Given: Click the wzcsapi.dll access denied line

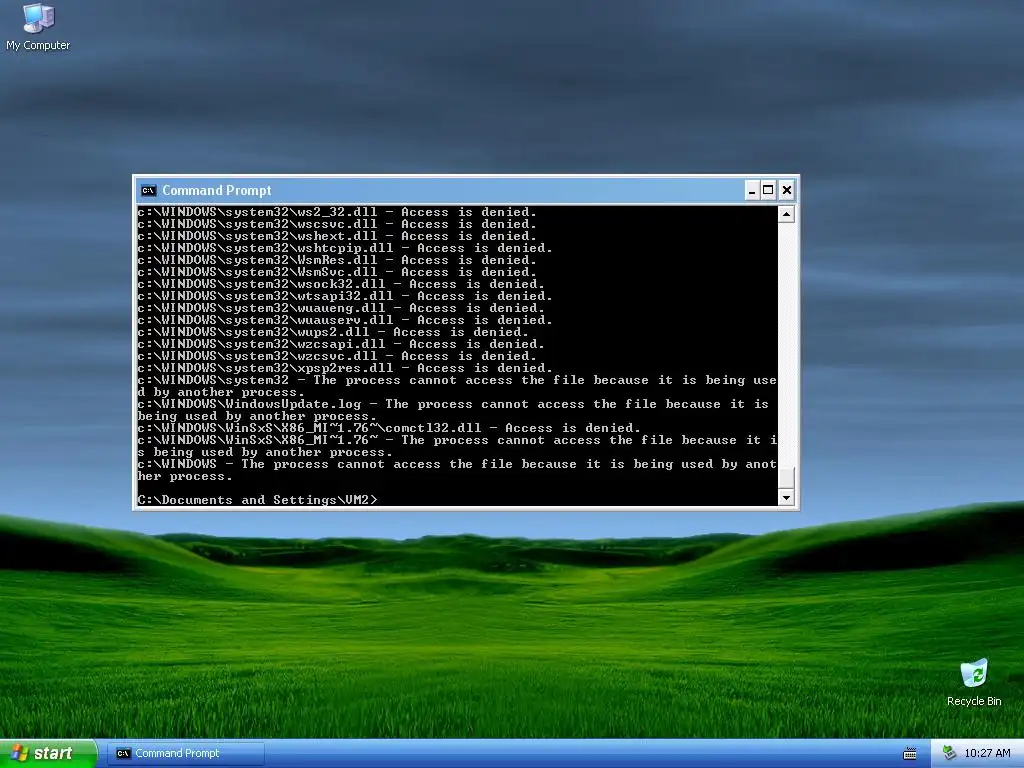Looking at the screenshot, I should pos(341,344).
